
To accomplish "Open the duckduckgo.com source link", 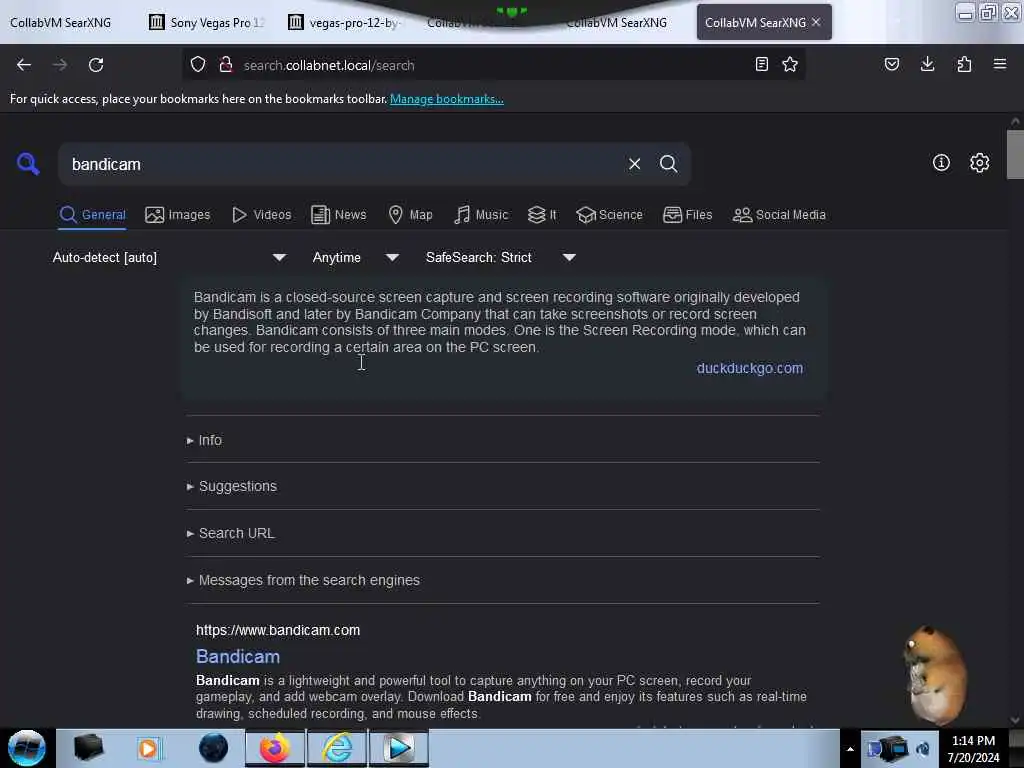I will click(x=750, y=368).
